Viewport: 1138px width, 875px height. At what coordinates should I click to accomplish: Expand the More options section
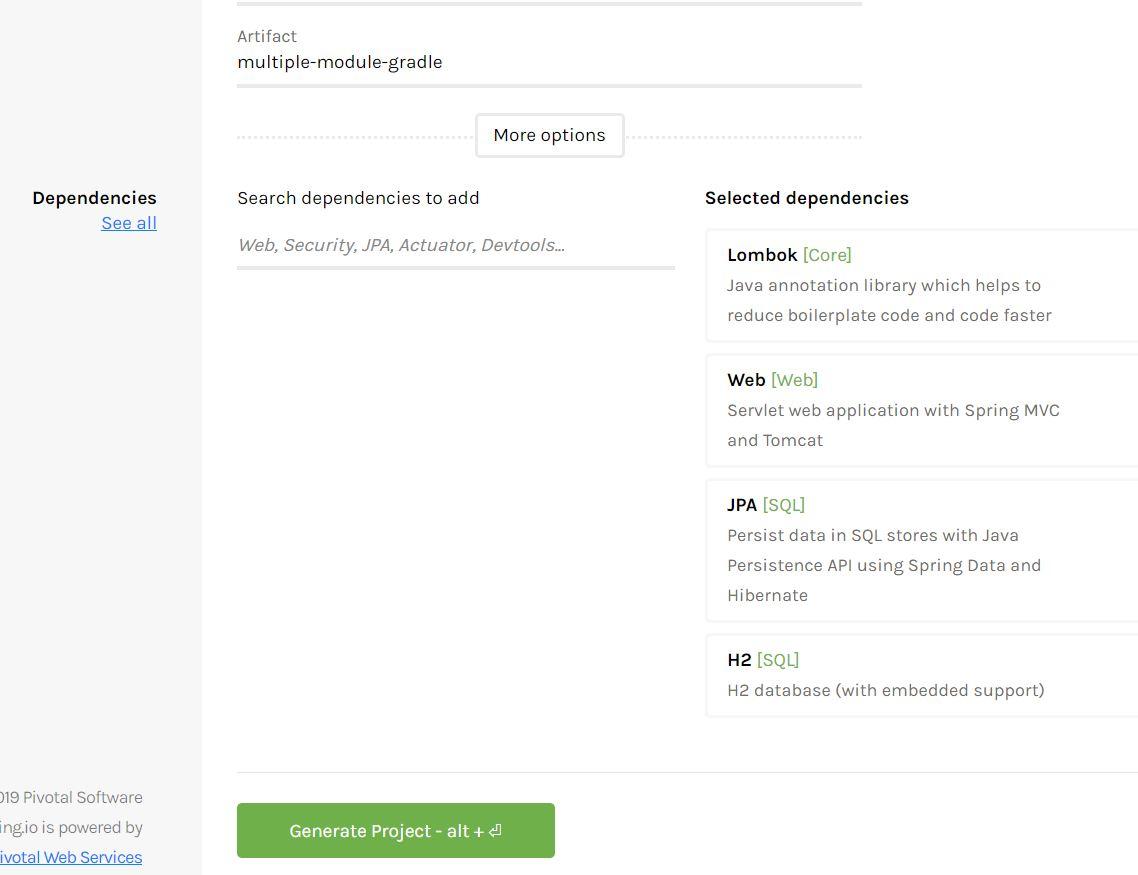click(x=549, y=135)
